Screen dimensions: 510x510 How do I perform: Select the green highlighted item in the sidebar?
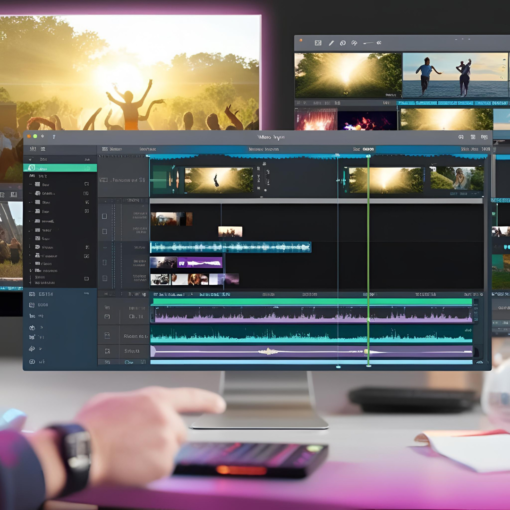(60, 168)
